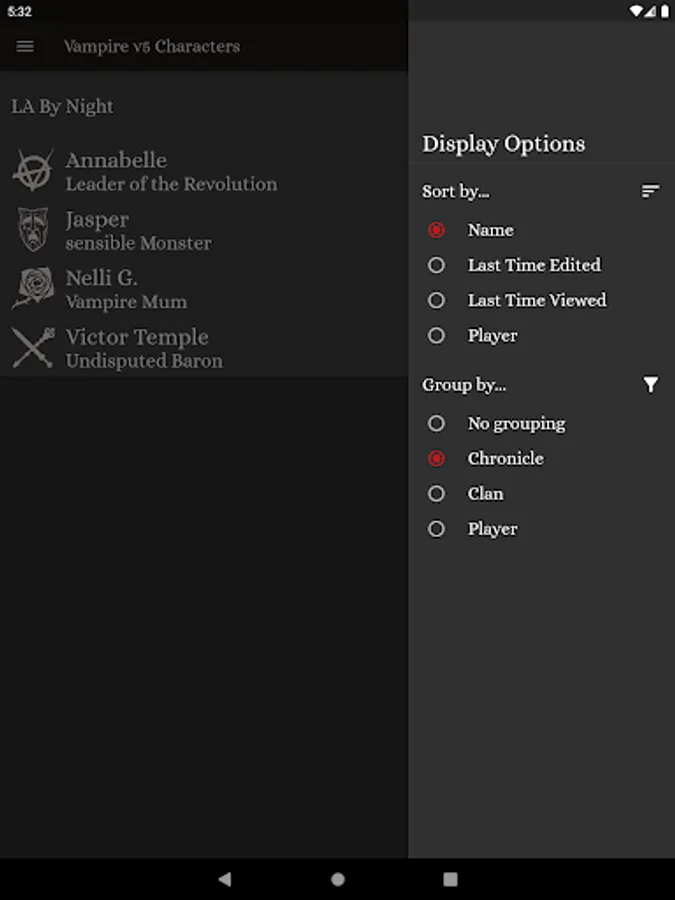Viewport: 675px width, 900px height.
Task: Group characters by Clan
Action: [x=437, y=494]
